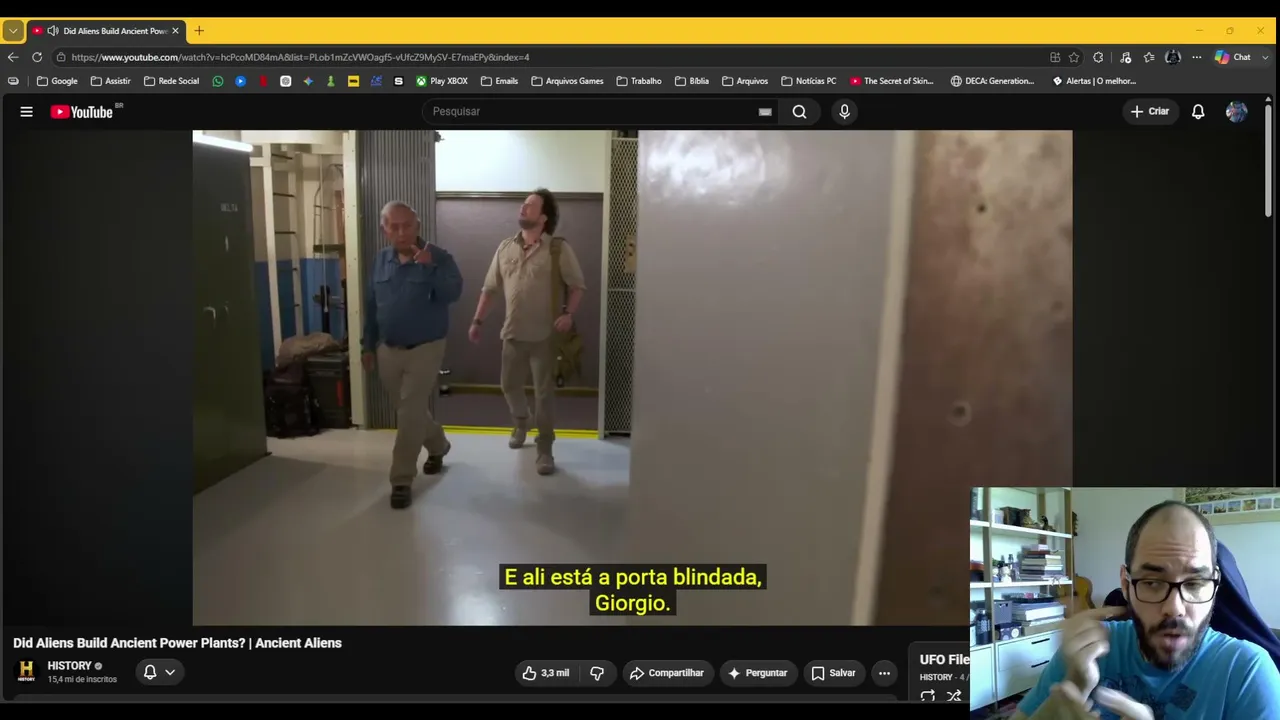This screenshot has width=1280, height=720.
Task: Toggle playlist shuffle icon
Action: point(954,696)
